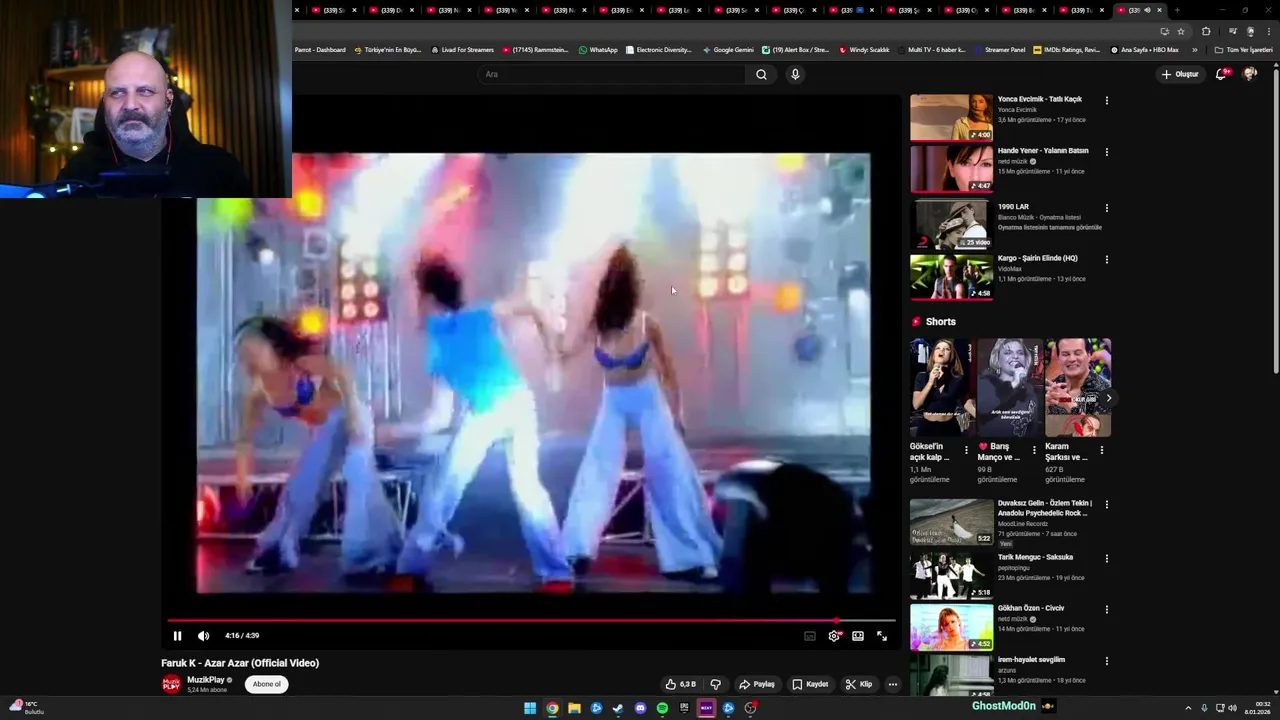Image resolution: width=1280 pixels, height=720 pixels.
Task: Open options for Karam Şarkısı Short
Action: [x=1102, y=450]
